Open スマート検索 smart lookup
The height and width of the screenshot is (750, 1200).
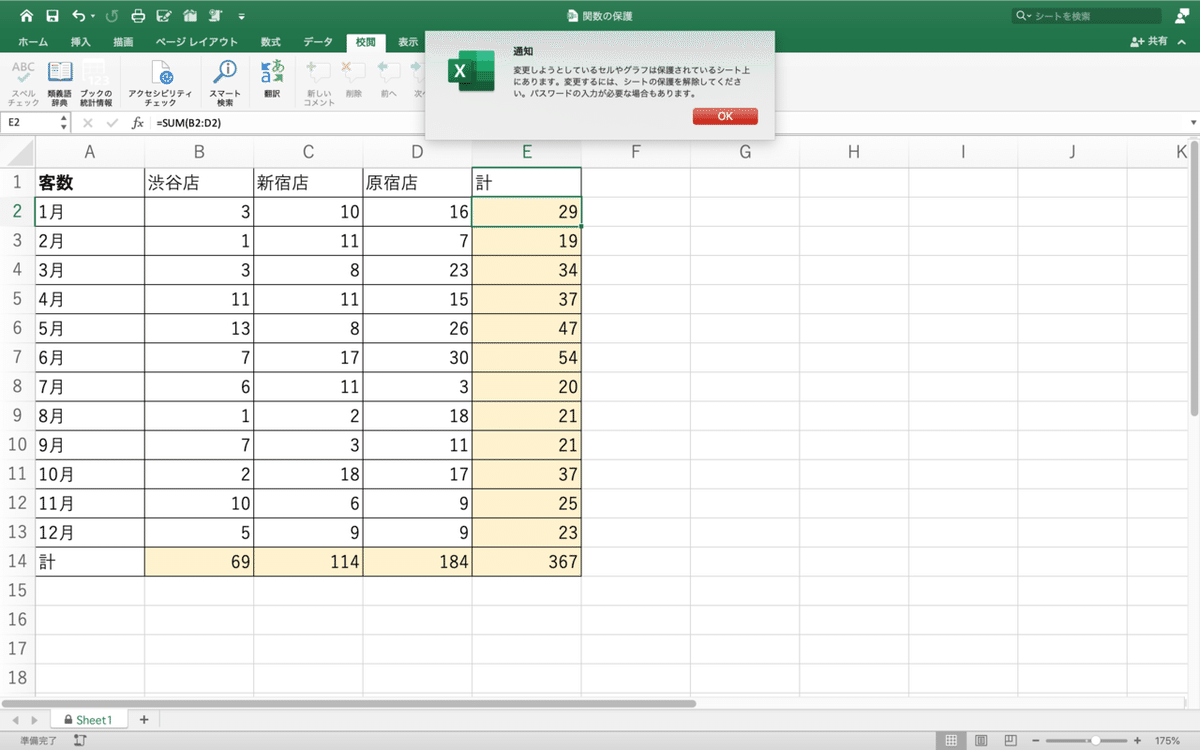pyautogui.click(x=224, y=80)
